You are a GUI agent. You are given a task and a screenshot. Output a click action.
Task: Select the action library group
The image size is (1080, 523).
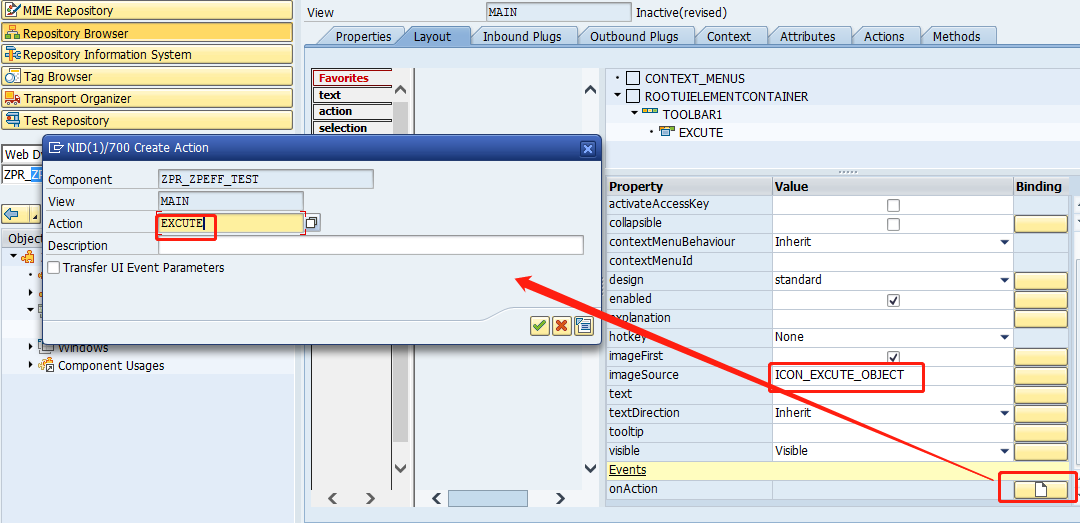[352, 112]
